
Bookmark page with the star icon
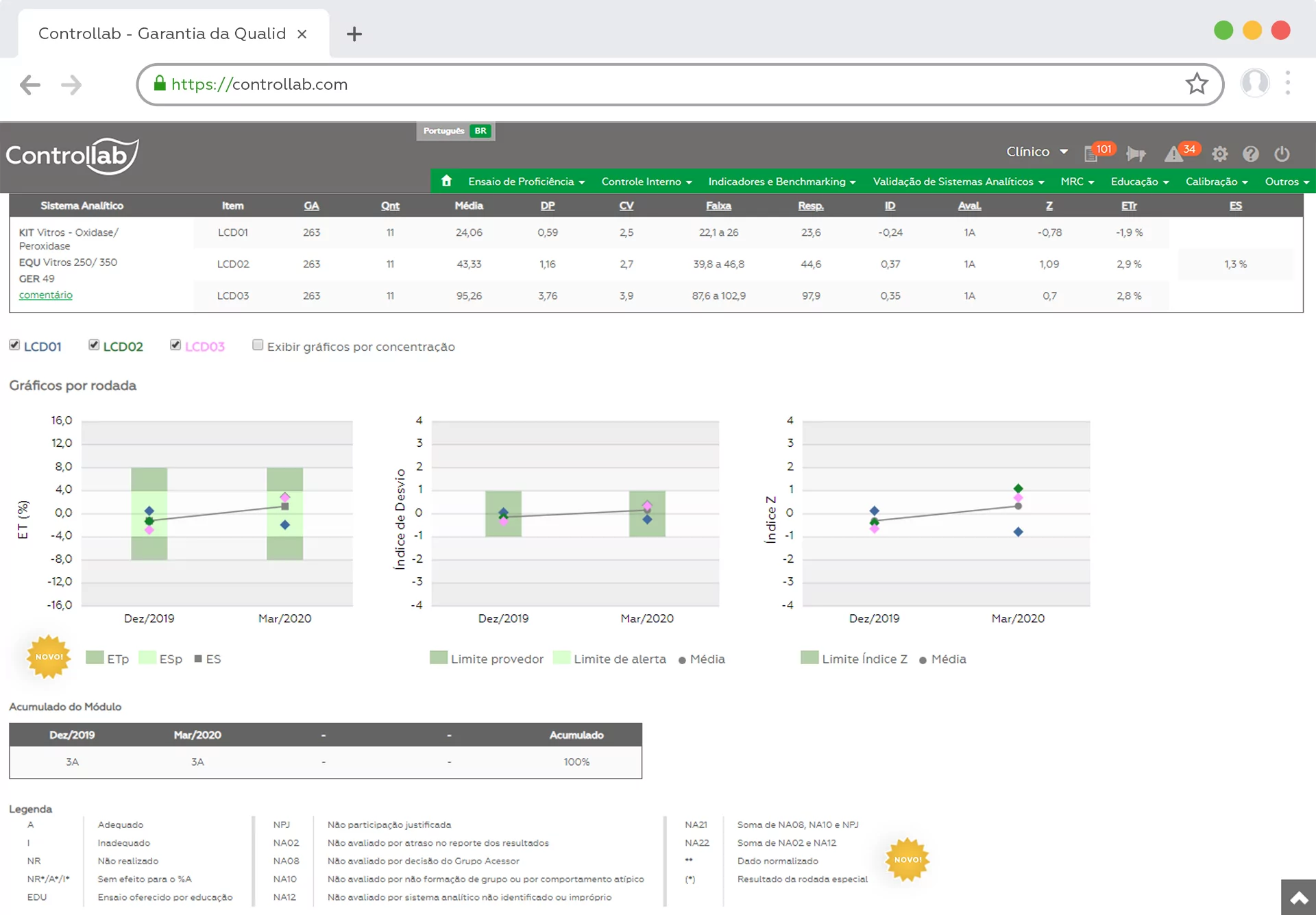[1197, 84]
